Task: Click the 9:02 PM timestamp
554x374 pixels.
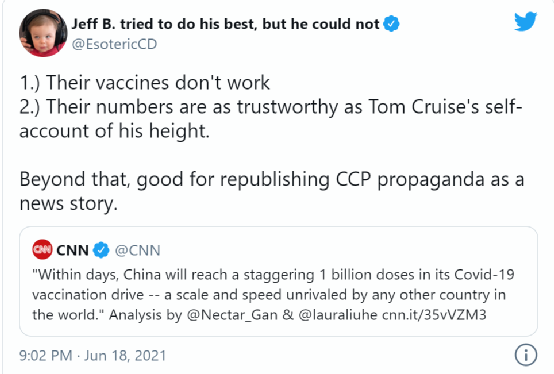Action: click(46, 355)
